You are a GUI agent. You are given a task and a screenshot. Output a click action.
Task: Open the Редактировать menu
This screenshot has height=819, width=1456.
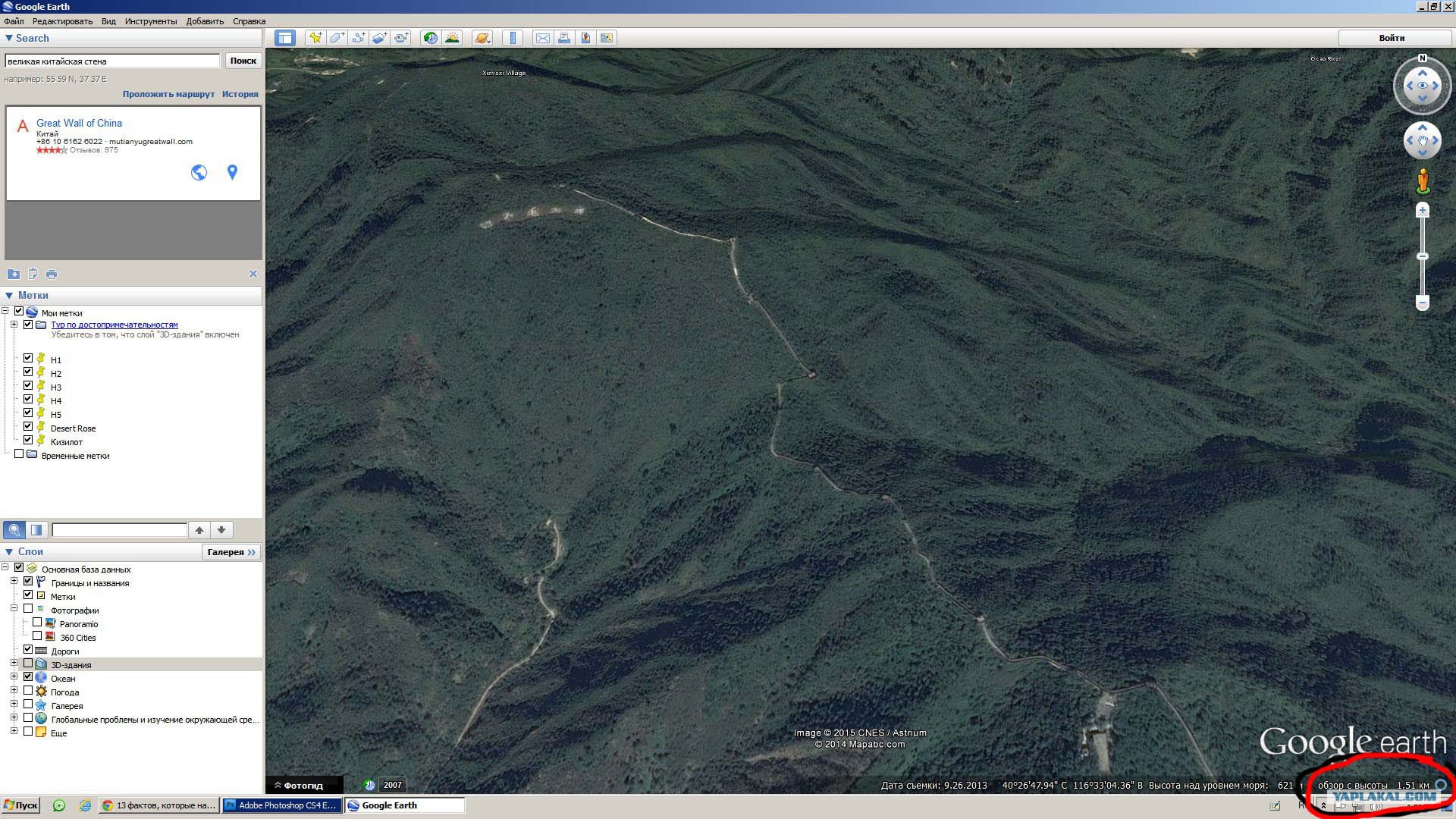click(62, 21)
